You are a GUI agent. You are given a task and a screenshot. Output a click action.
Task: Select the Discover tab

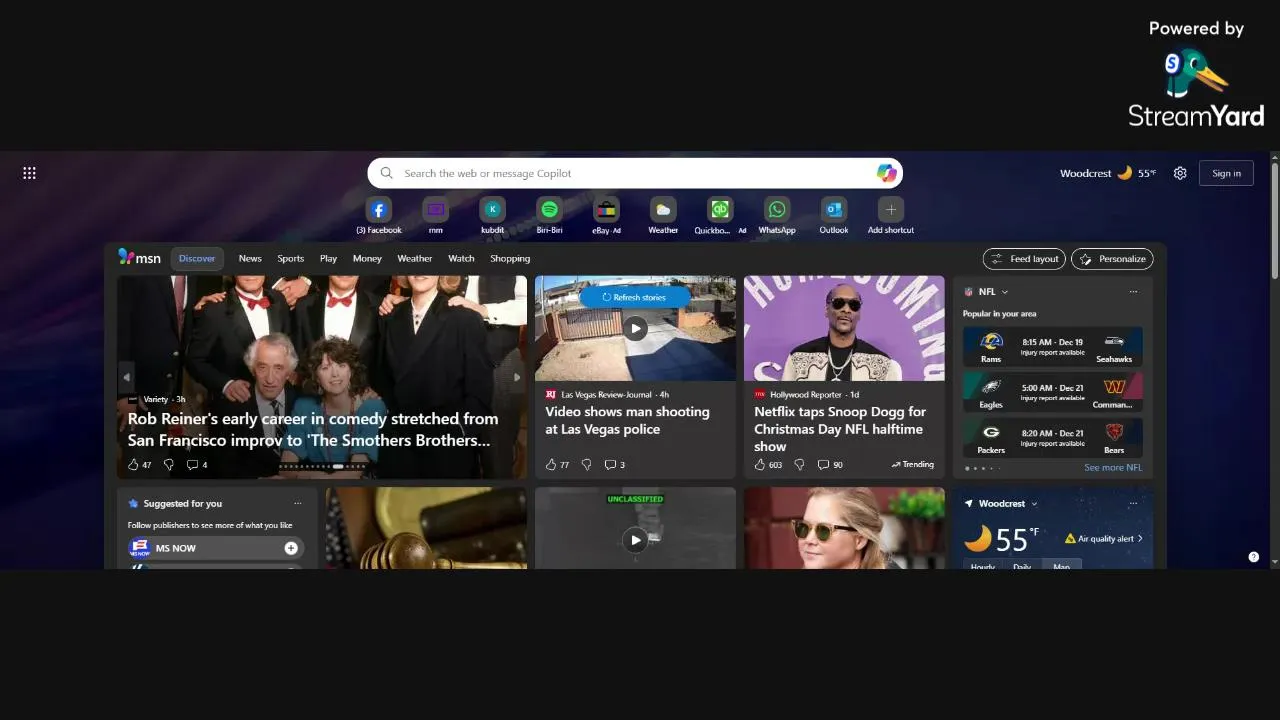click(197, 258)
